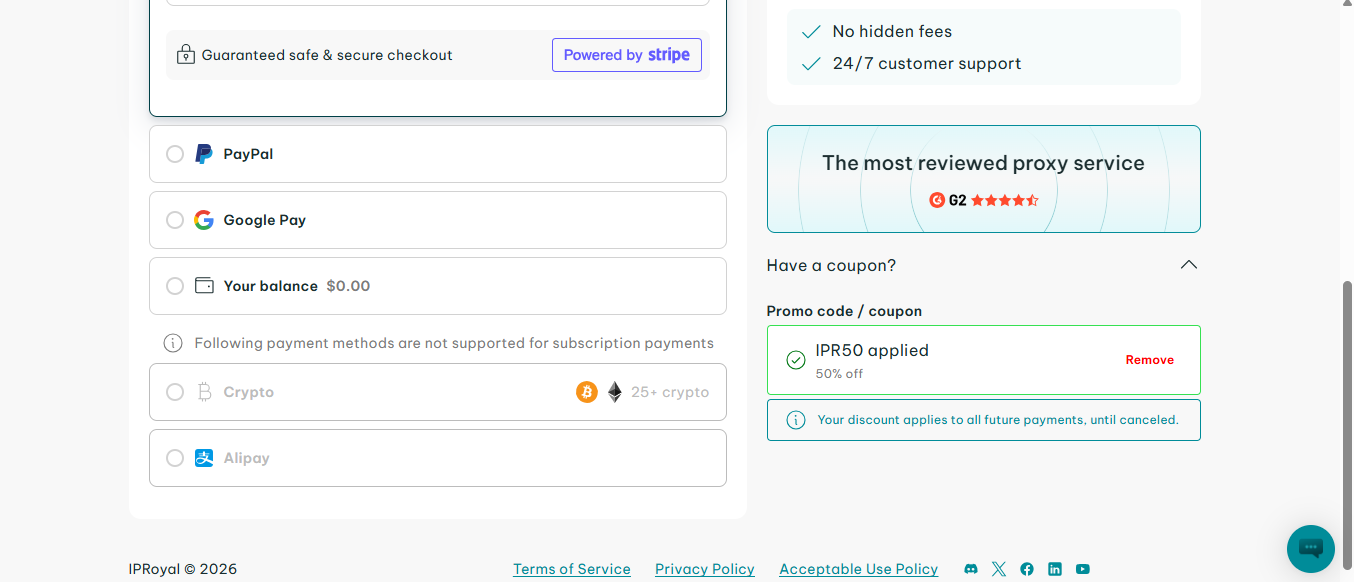This screenshot has height=582, width=1354.
Task: Click the Crypto payment option row
Action: [437, 392]
